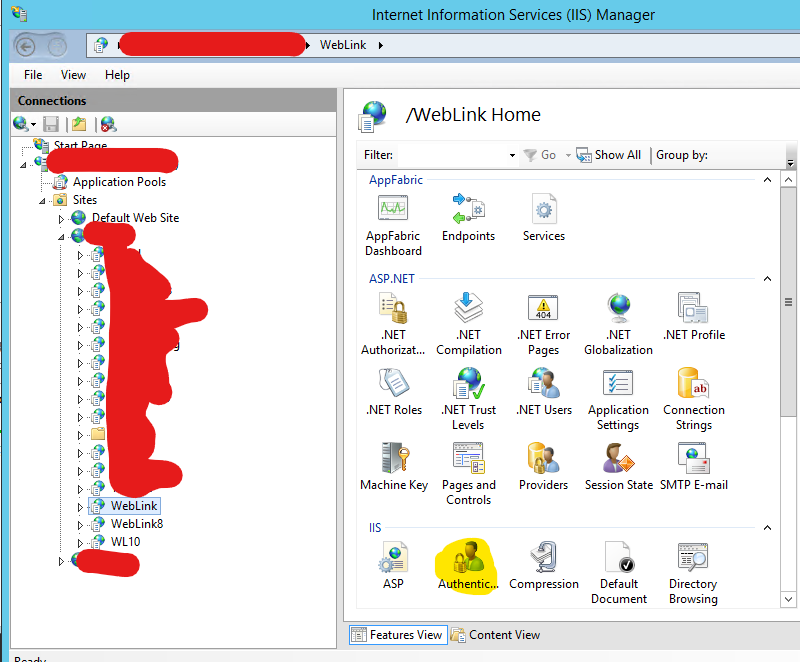The width and height of the screenshot is (800, 662).
Task: Open the breadcrumb arrow after WebLink
Action: [381, 45]
